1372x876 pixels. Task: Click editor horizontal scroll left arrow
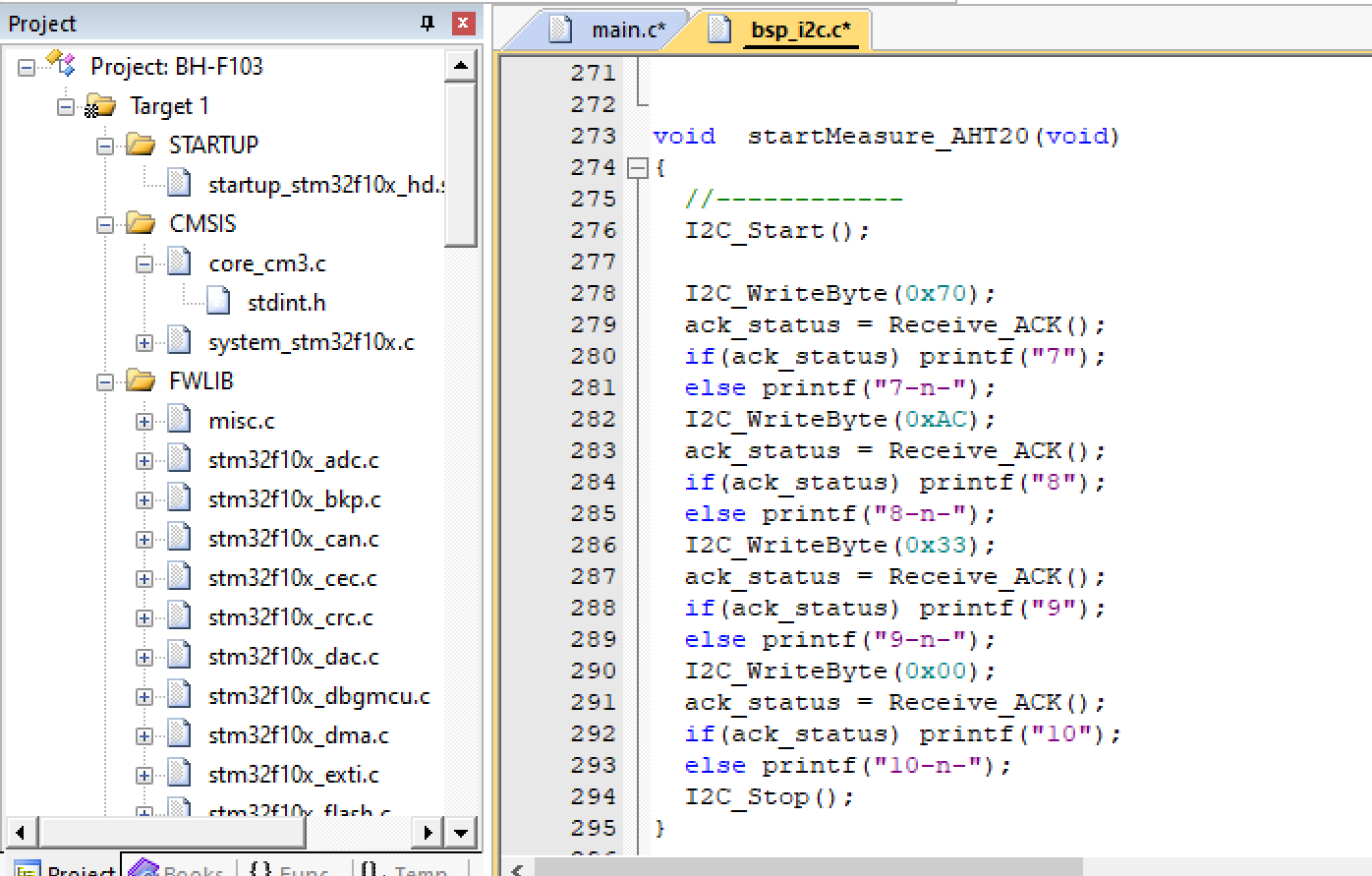517,868
